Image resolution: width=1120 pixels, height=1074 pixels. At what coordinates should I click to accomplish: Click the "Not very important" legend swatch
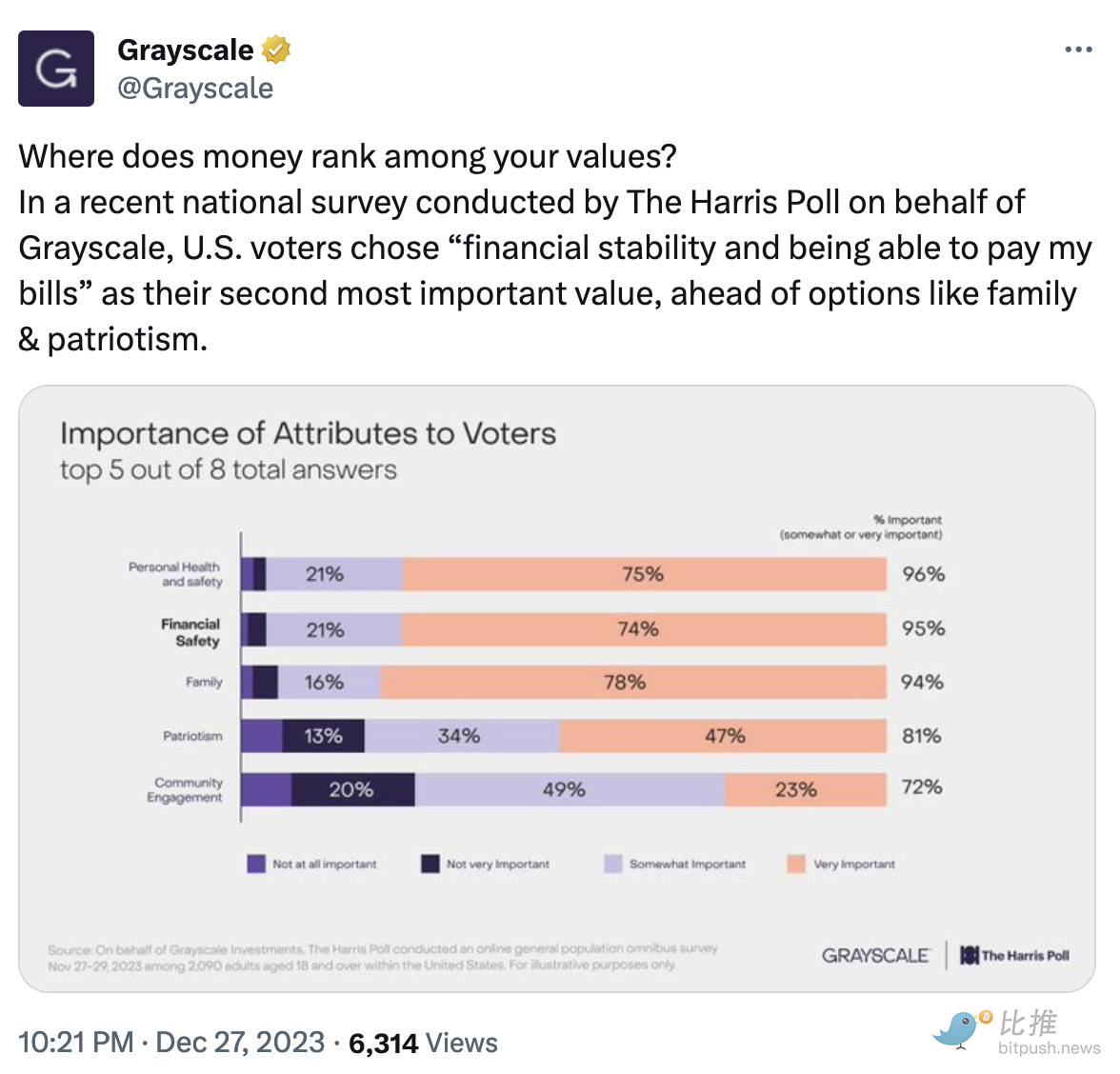click(430, 864)
